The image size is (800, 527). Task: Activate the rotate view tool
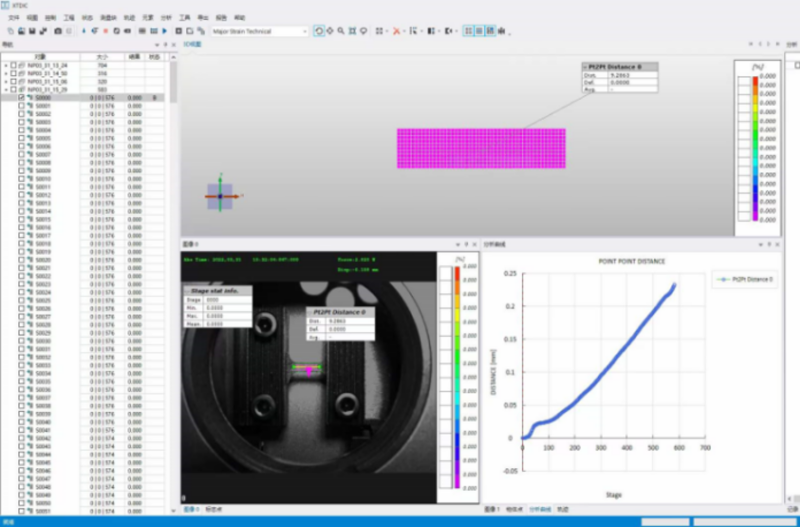click(x=319, y=31)
